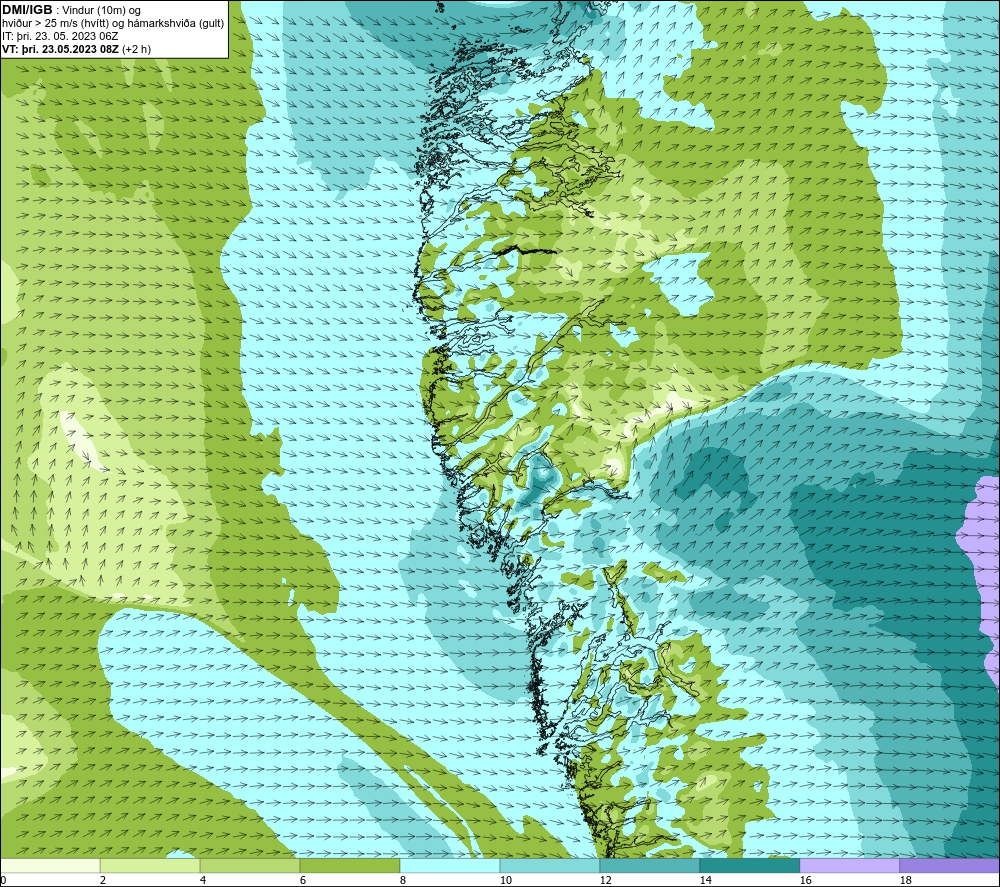The image size is (1000, 887).
Task: Click the legend value '8'
Action: tap(402, 880)
